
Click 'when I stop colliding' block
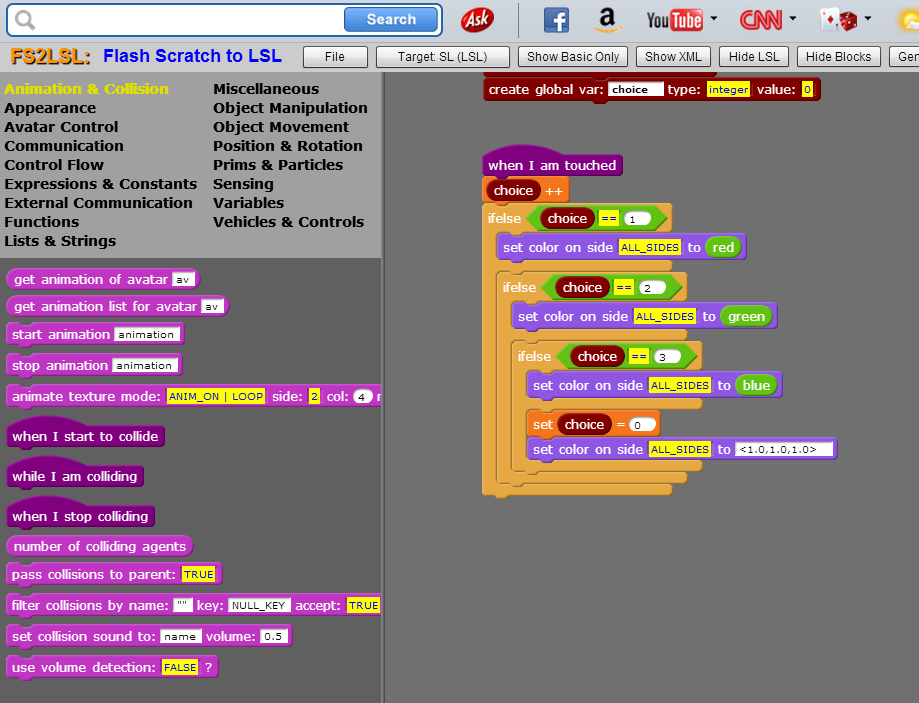point(80,516)
